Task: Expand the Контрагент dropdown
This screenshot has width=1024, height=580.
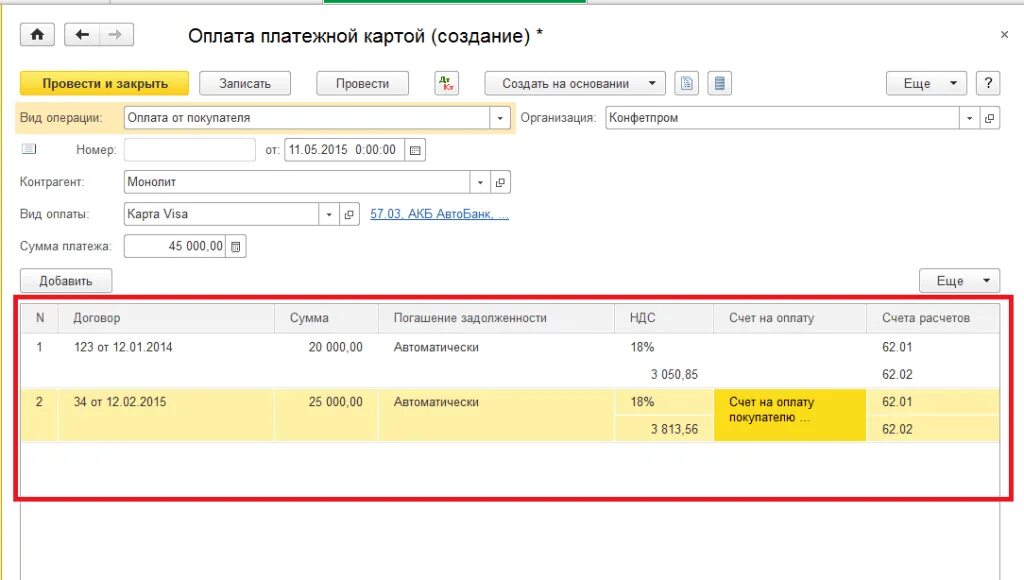Action: (x=480, y=182)
